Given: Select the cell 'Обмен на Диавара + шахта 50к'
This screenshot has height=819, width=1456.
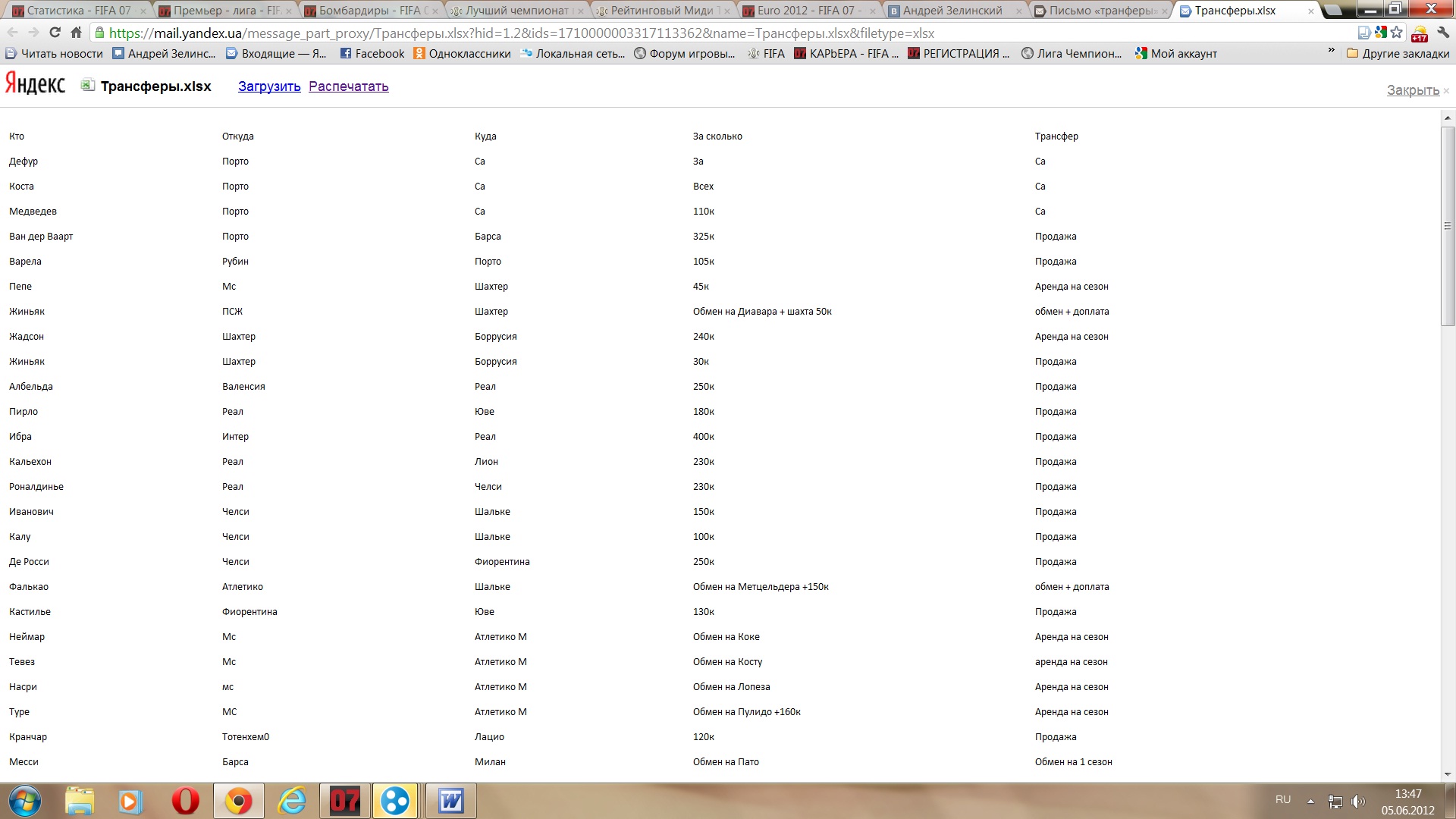Looking at the screenshot, I should pyautogui.click(x=762, y=312).
